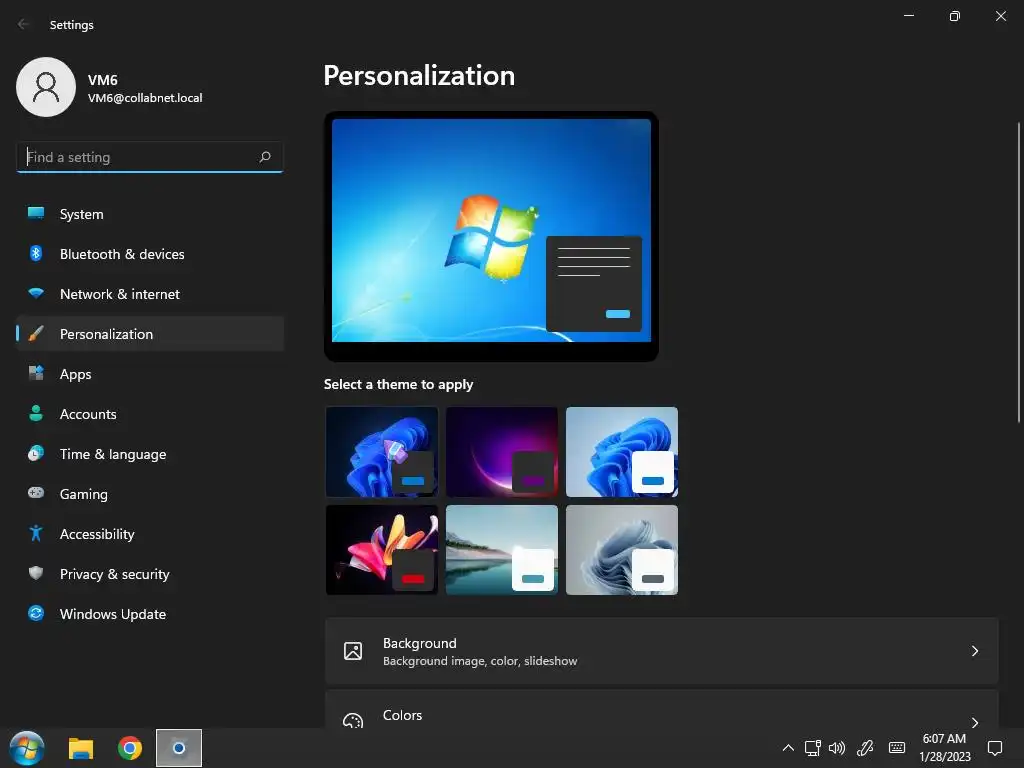This screenshot has height=768, width=1024.
Task: Click the pen workspace tray icon
Action: tap(865, 748)
